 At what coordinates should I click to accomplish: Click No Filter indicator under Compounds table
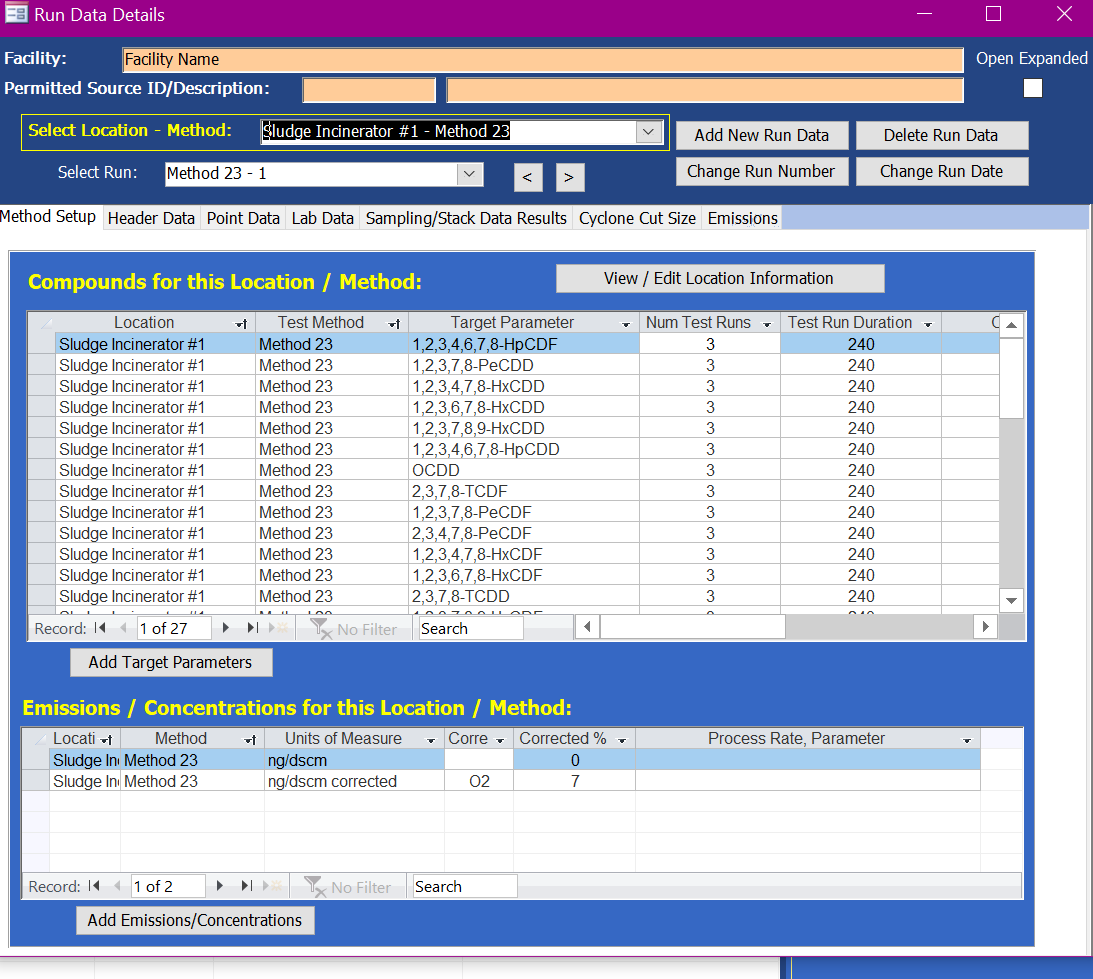click(x=354, y=629)
